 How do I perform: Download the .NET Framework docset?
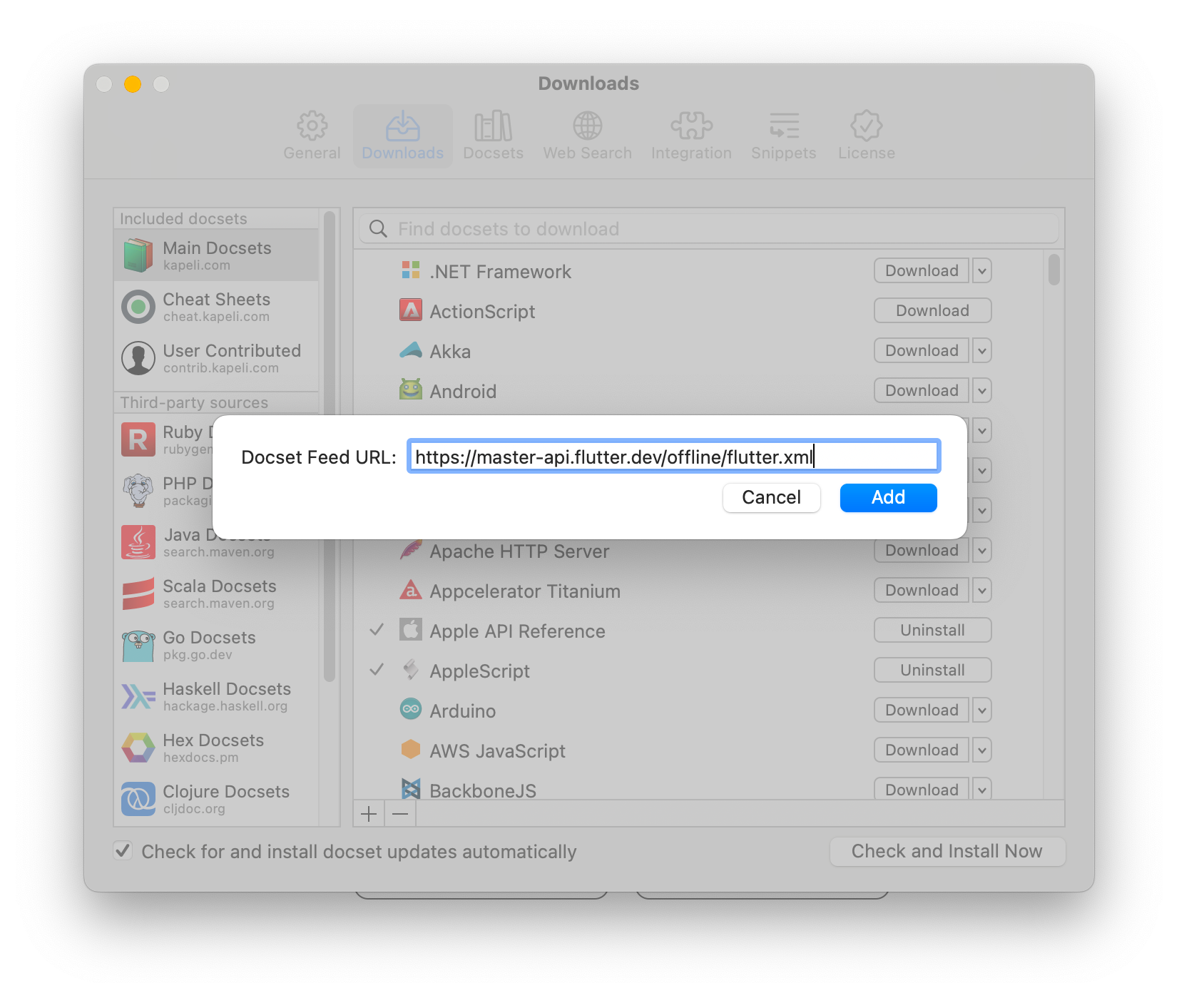coord(922,270)
